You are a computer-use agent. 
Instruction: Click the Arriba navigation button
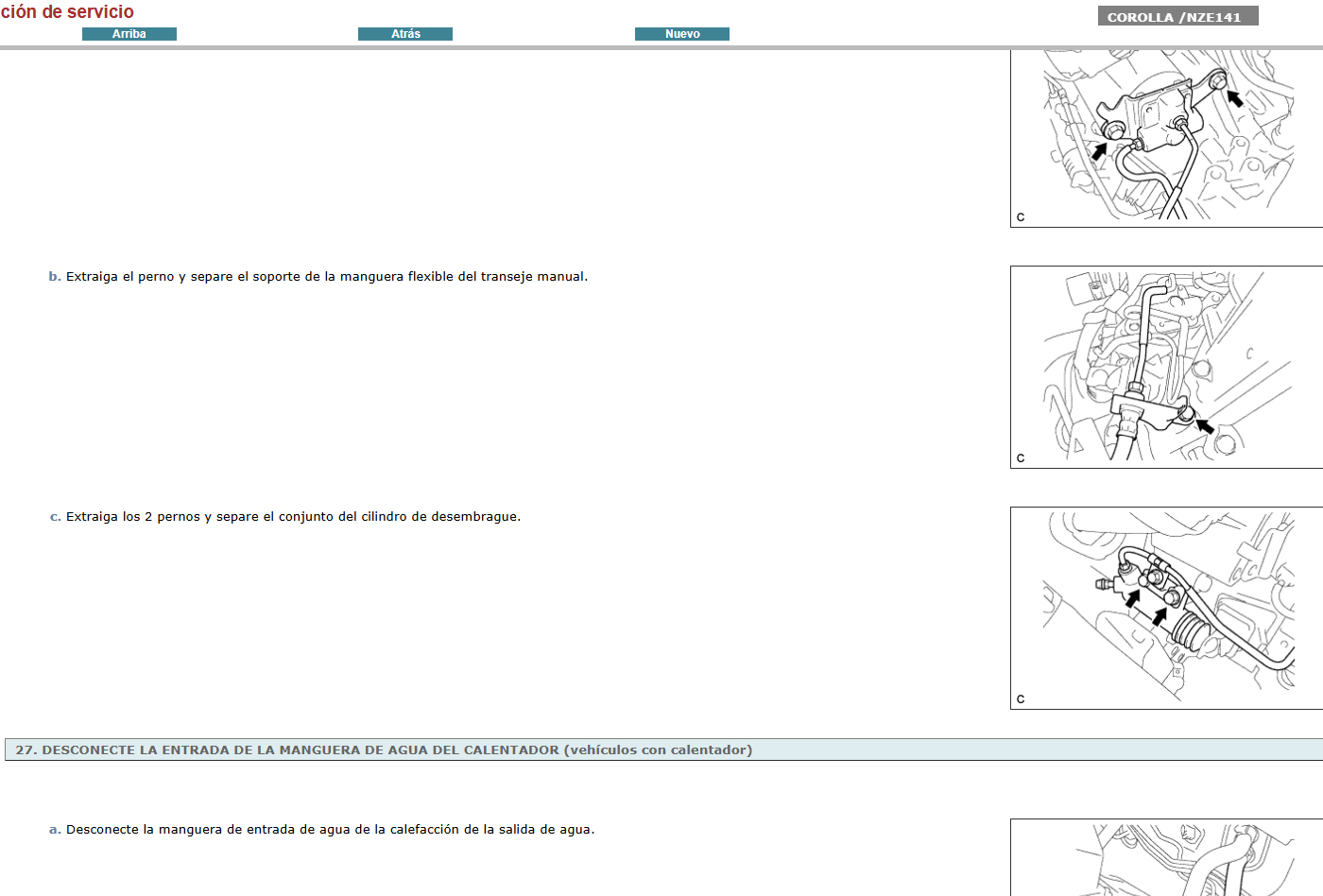click(129, 34)
